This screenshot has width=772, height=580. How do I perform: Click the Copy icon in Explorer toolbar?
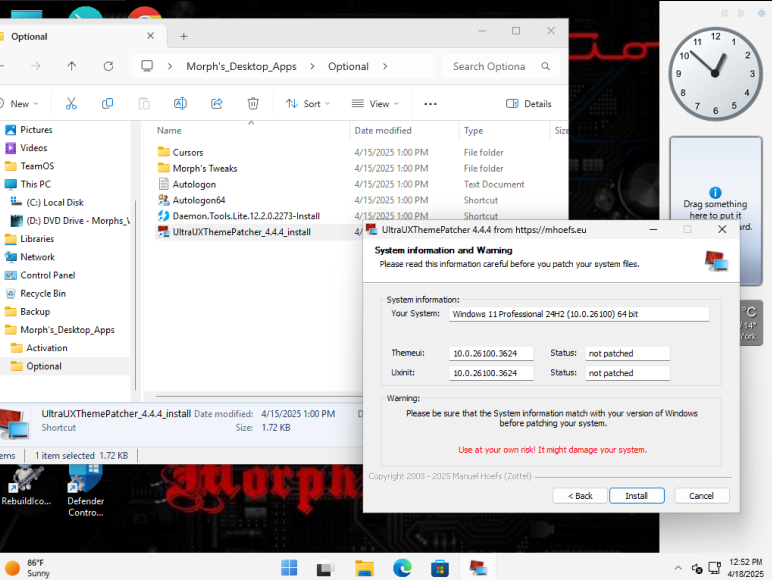pyautogui.click(x=107, y=103)
